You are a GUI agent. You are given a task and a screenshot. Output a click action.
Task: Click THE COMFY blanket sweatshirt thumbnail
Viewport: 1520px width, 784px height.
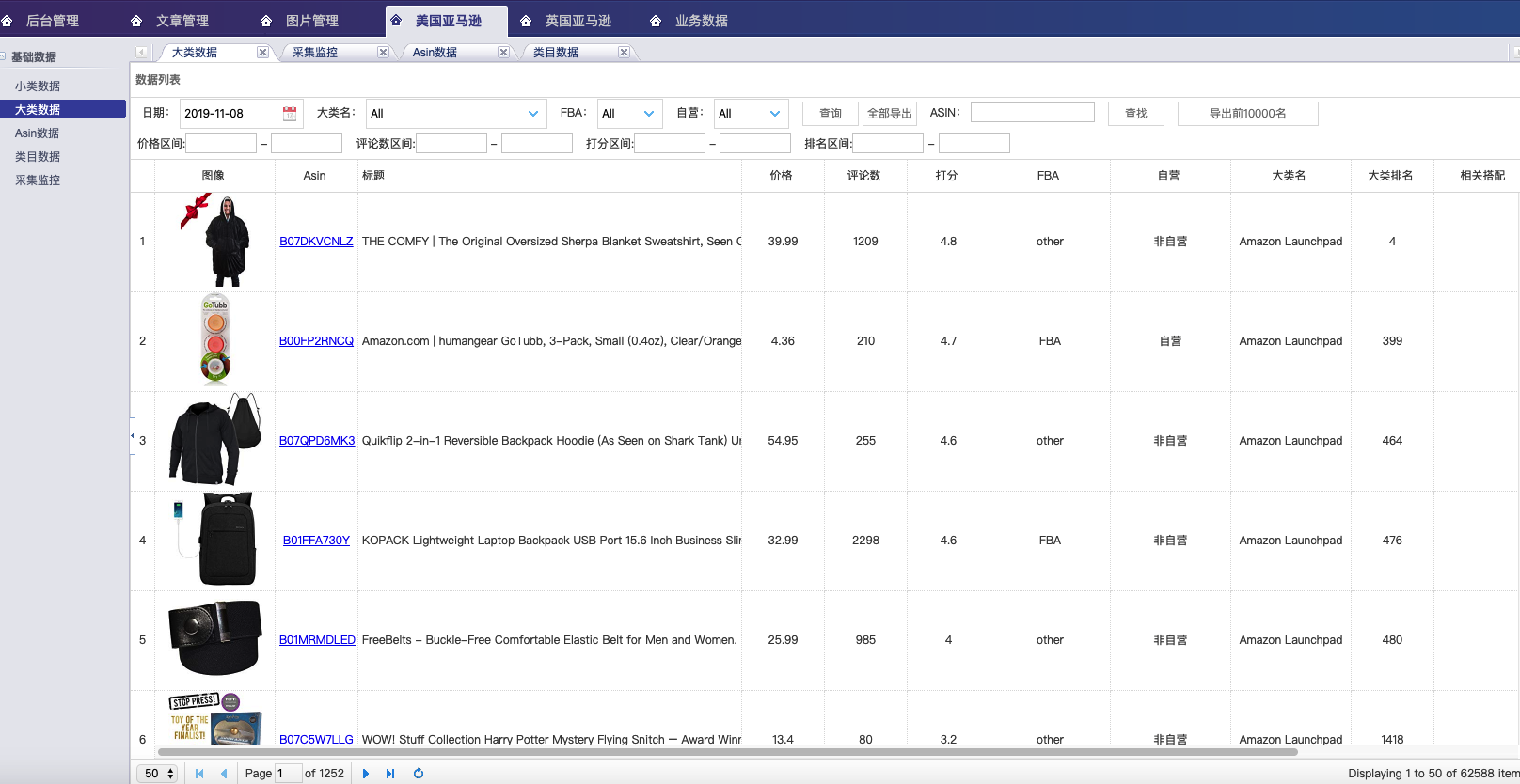pyautogui.click(x=215, y=241)
